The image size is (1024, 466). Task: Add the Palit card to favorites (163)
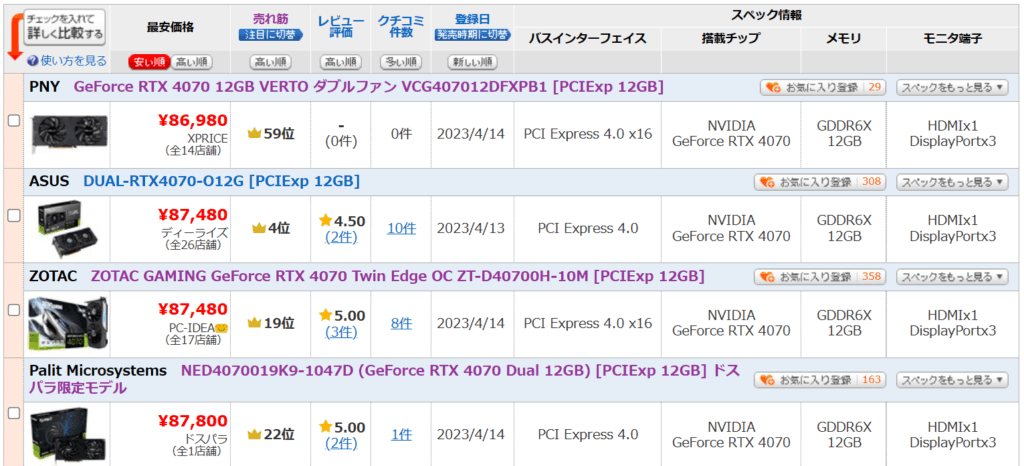click(x=820, y=379)
